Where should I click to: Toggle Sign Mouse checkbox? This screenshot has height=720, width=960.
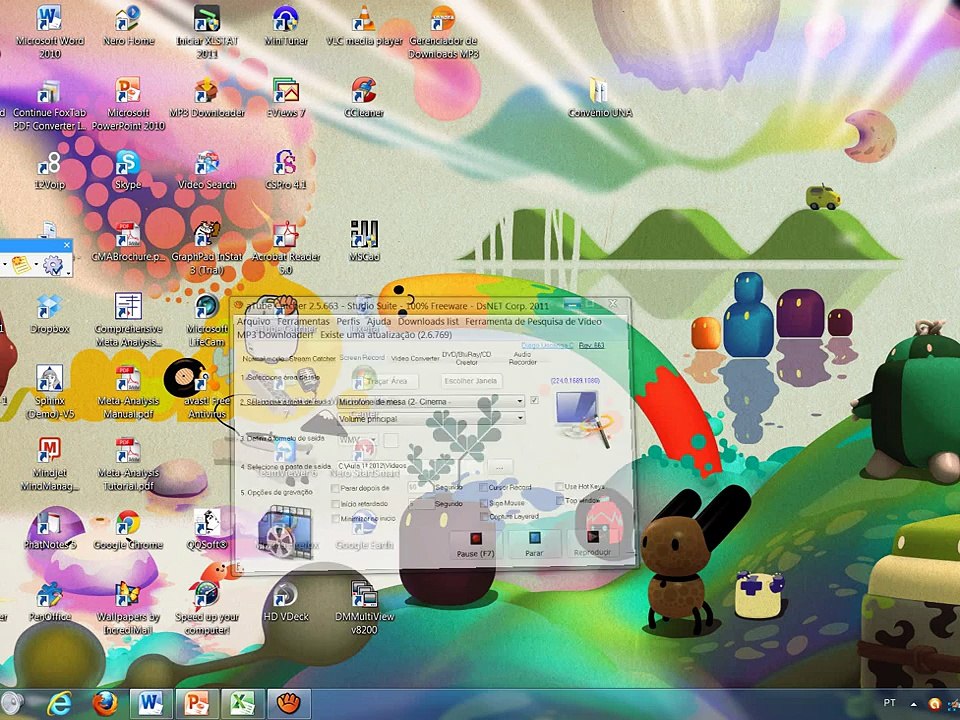(483, 503)
